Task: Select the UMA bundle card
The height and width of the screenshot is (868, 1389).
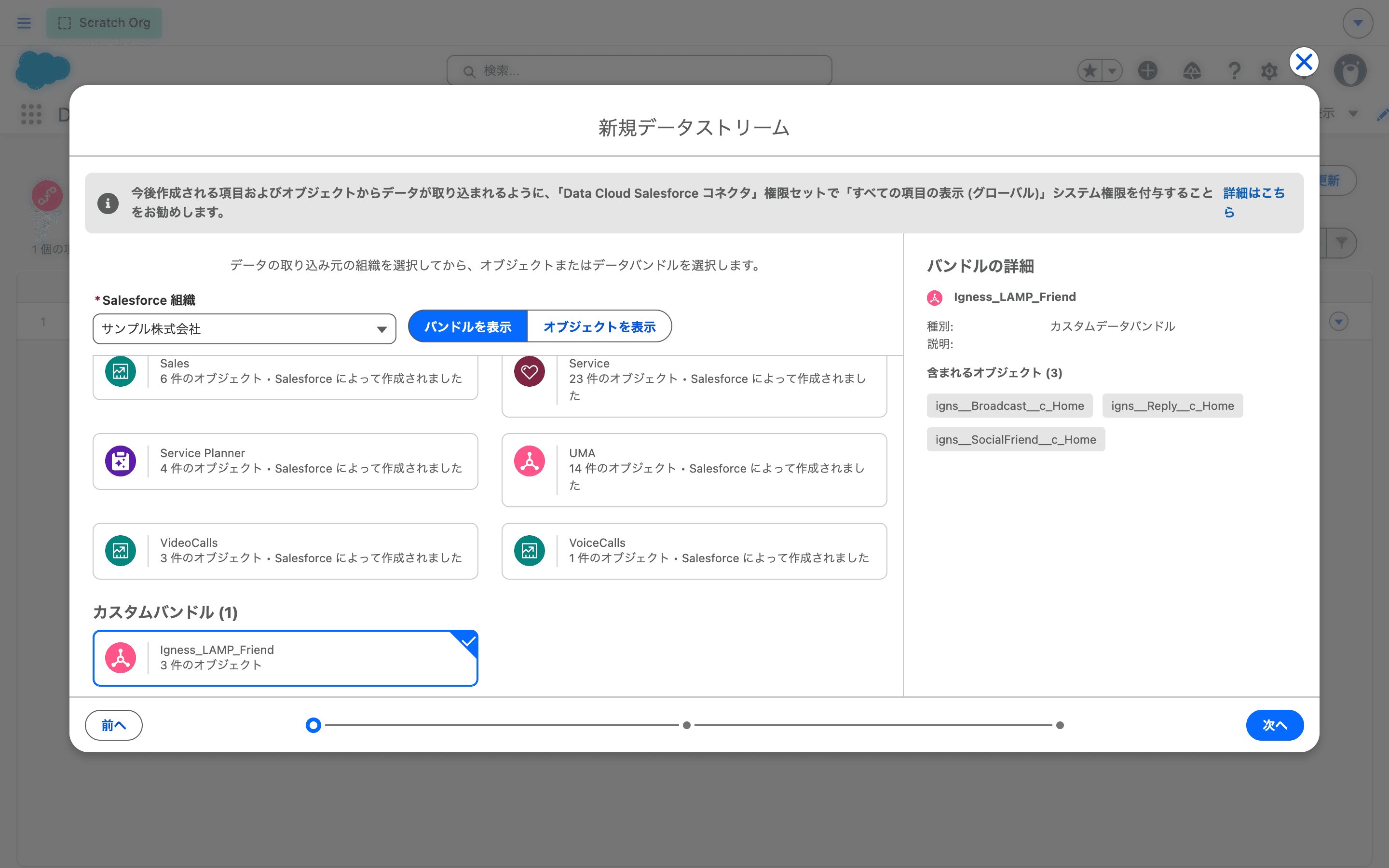Action: pyautogui.click(x=694, y=470)
